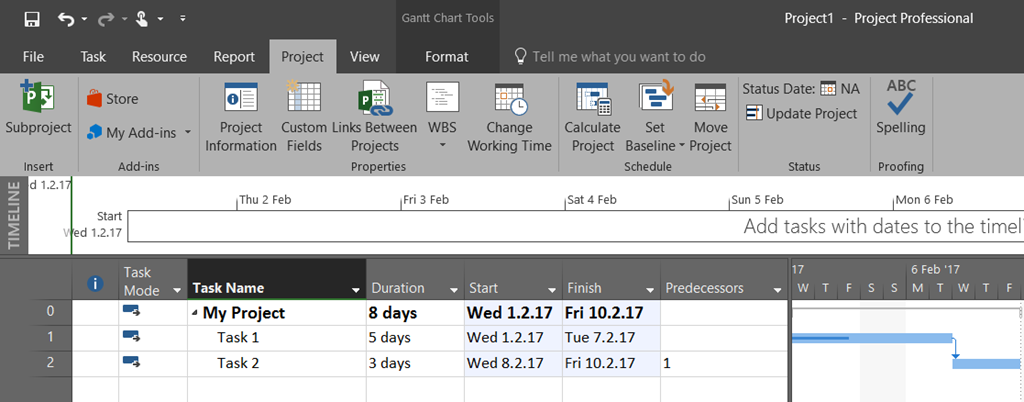Screen dimensions: 1024x402
Task: Click the Save icon in quick access toolbar
Action: (x=32, y=18)
